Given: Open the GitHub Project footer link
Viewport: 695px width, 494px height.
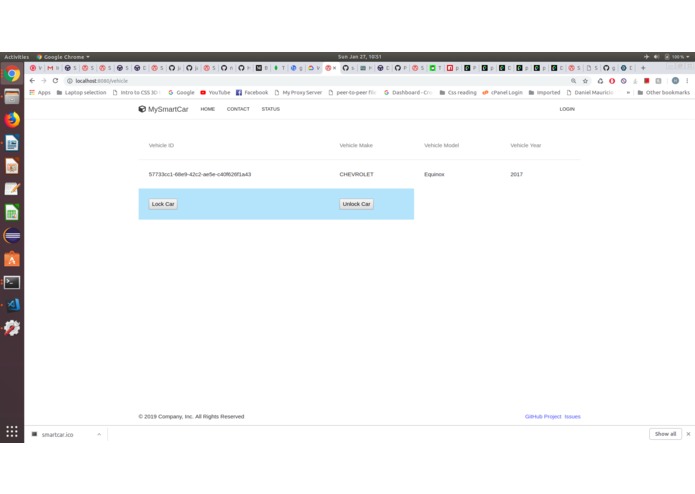Looking at the screenshot, I should click(543, 416).
